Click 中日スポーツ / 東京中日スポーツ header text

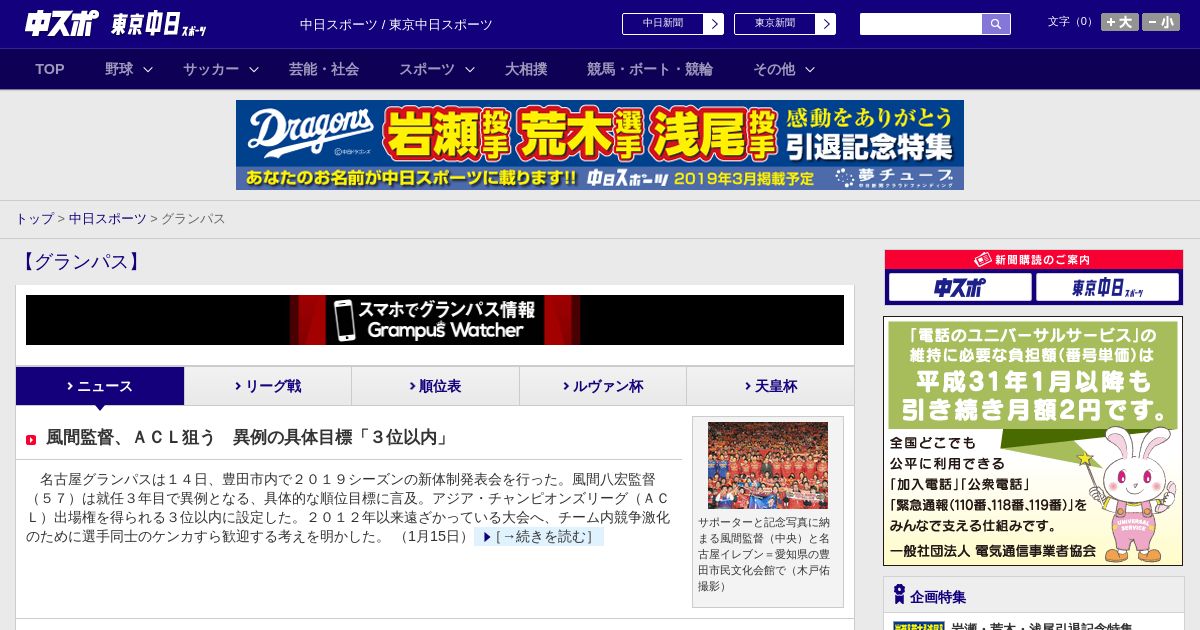396,24
